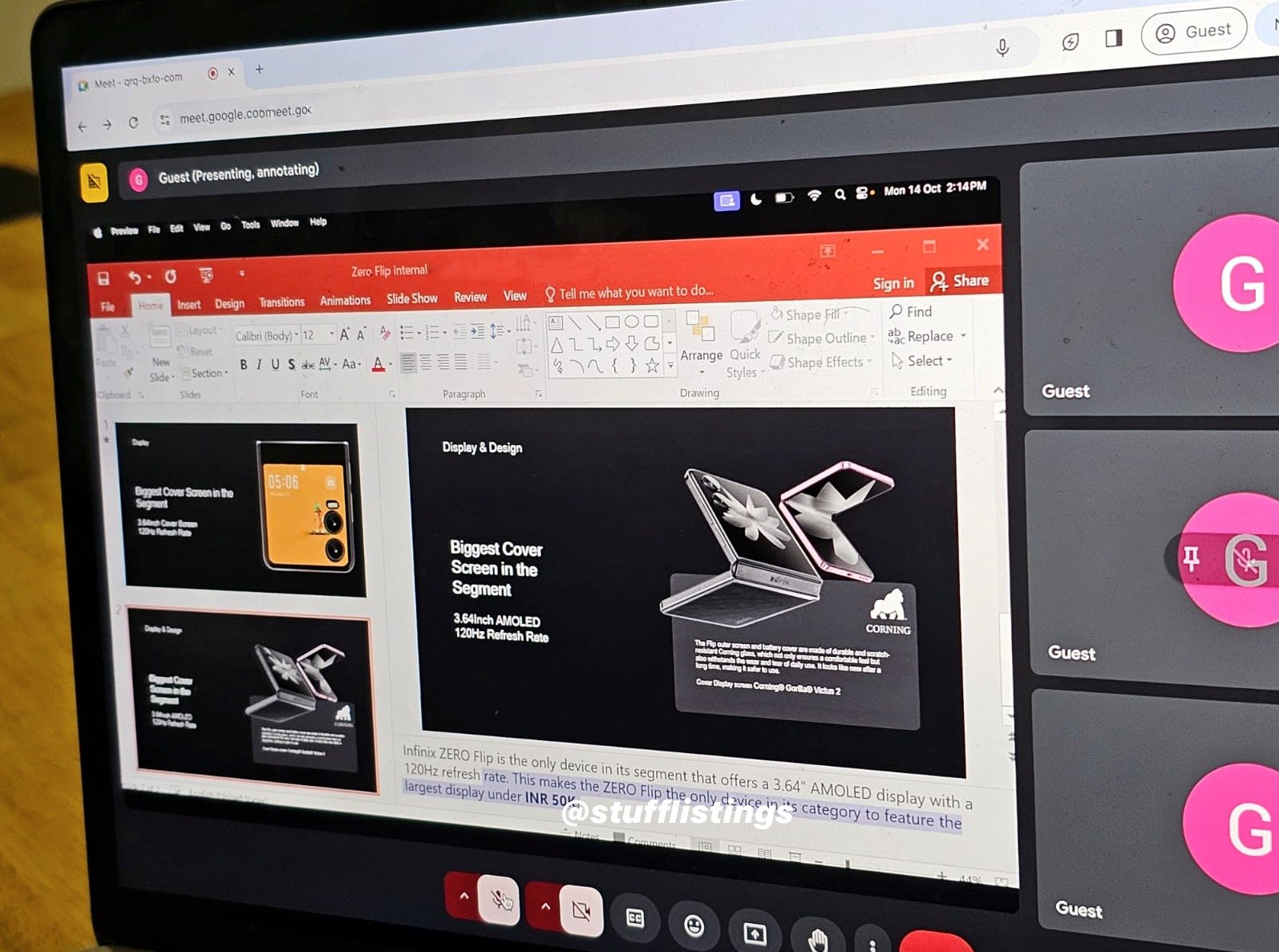Click the Undo arrow in PowerPoint

click(x=134, y=277)
